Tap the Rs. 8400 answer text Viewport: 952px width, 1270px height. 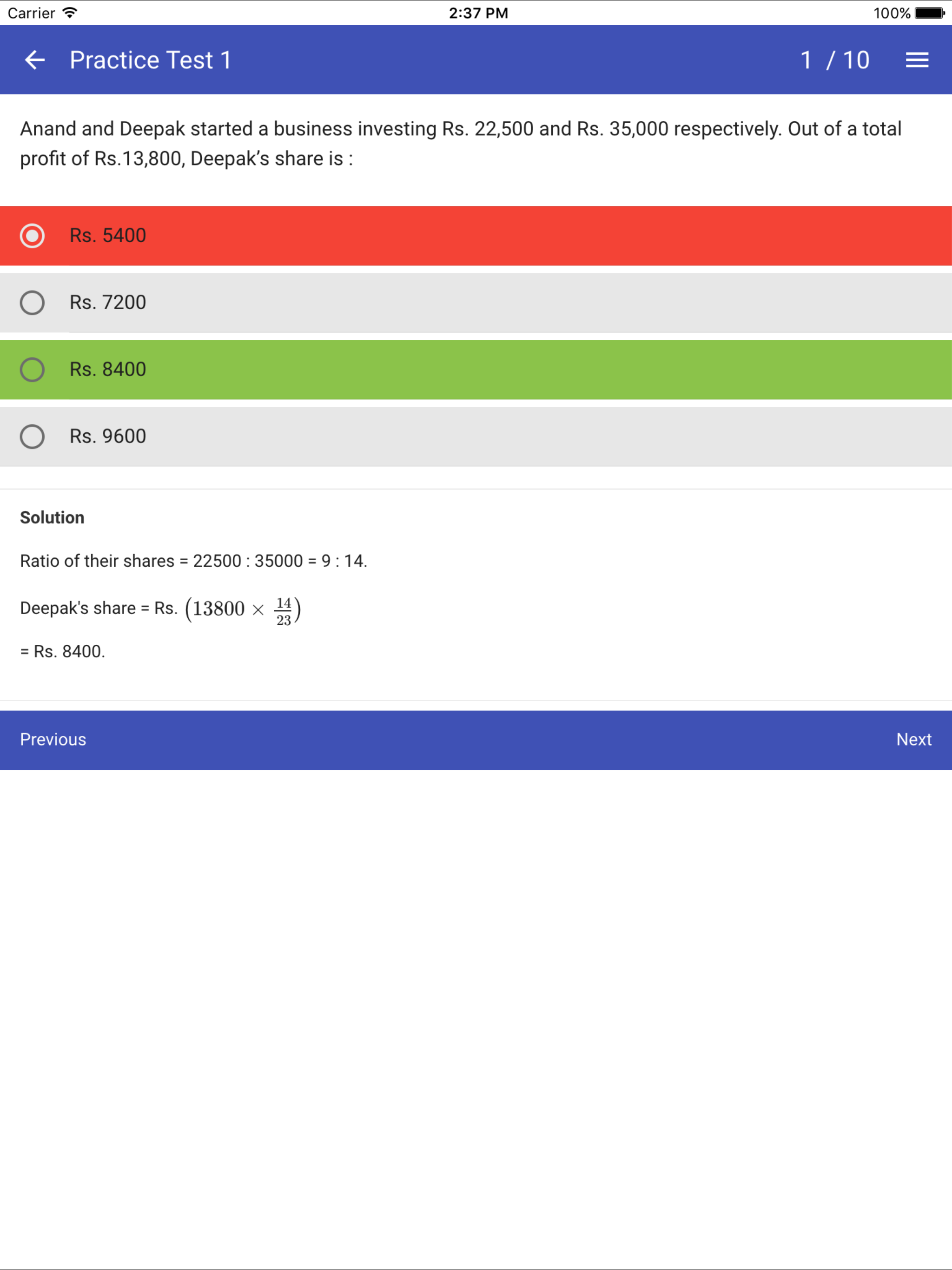click(108, 370)
